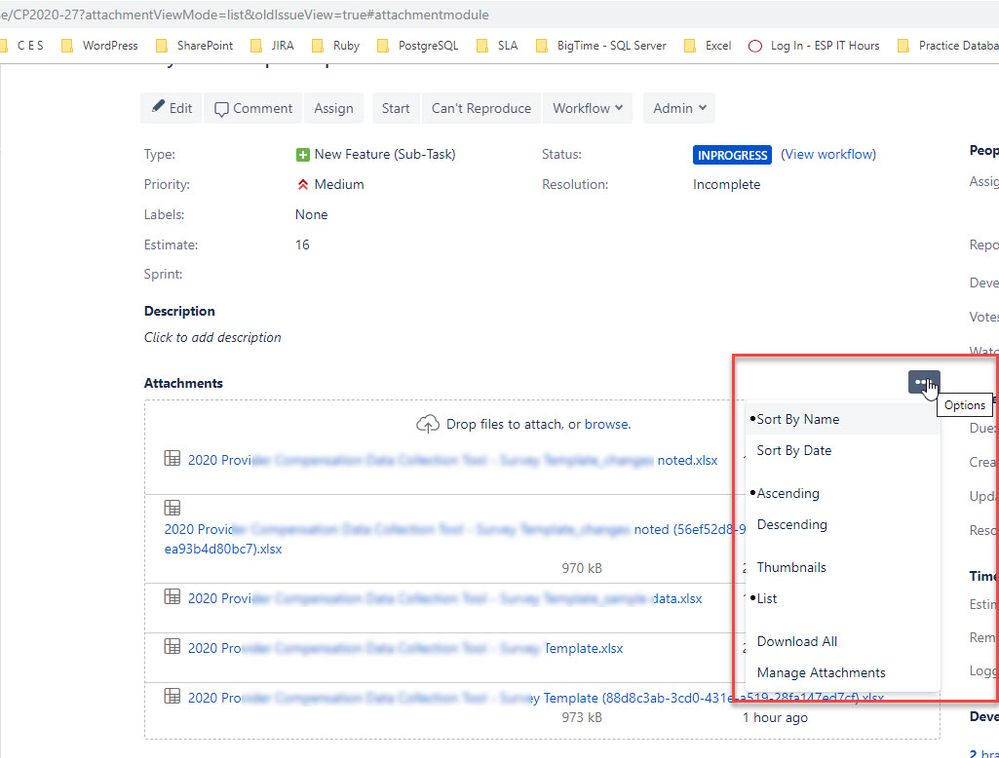Choose Manage Attachments from options menu
Image resolution: width=999 pixels, height=758 pixels.
point(842,673)
